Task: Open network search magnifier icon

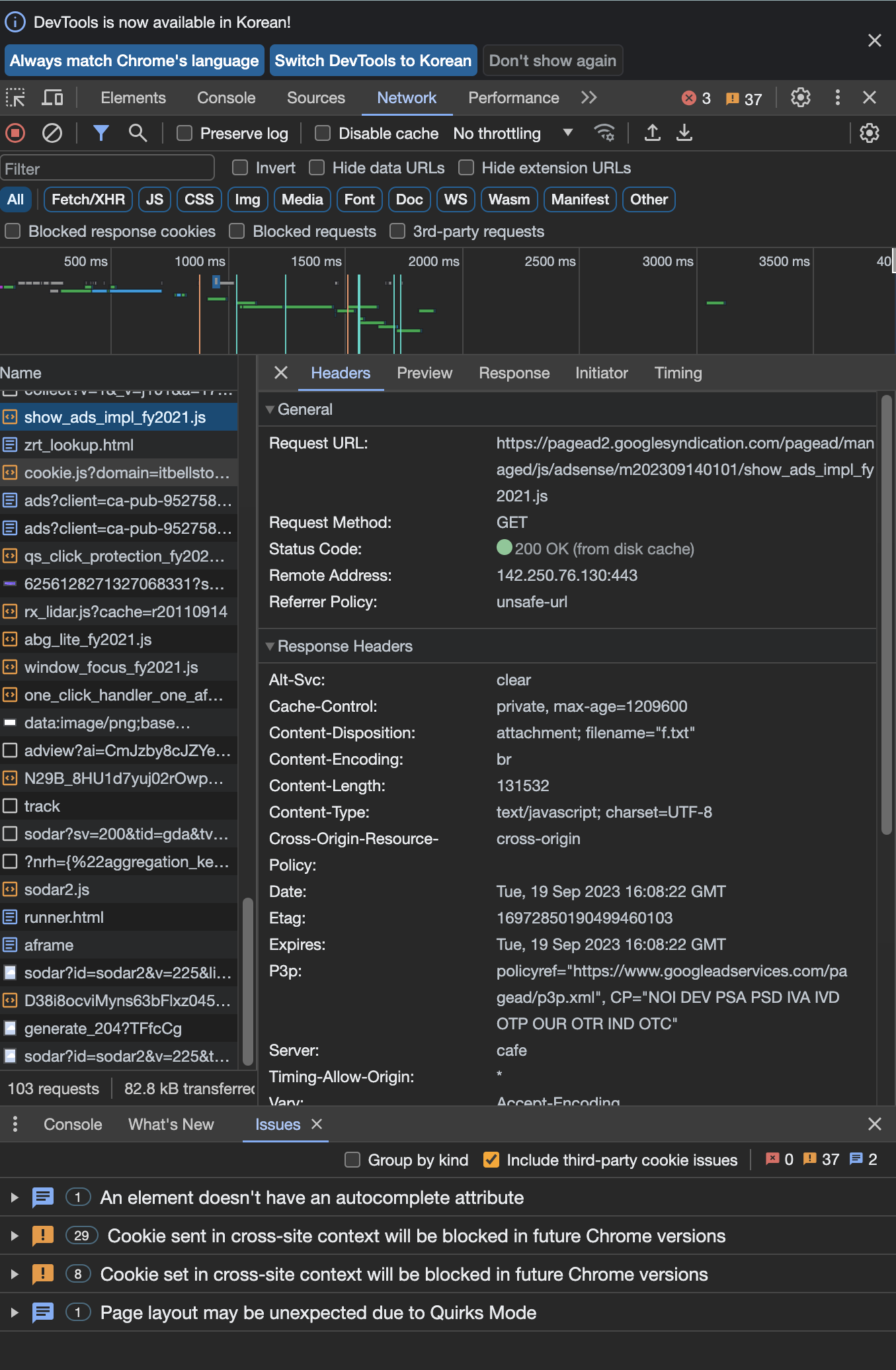Action: [x=138, y=133]
